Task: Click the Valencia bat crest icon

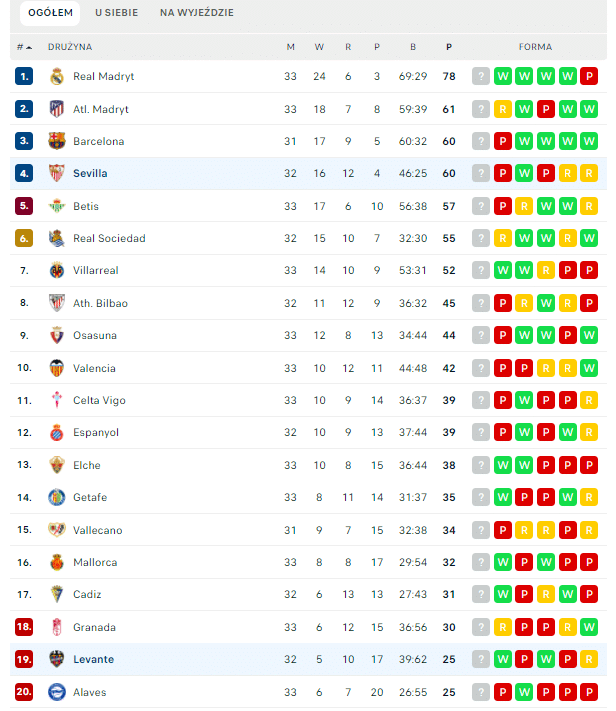Action: [x=57, y=368]
